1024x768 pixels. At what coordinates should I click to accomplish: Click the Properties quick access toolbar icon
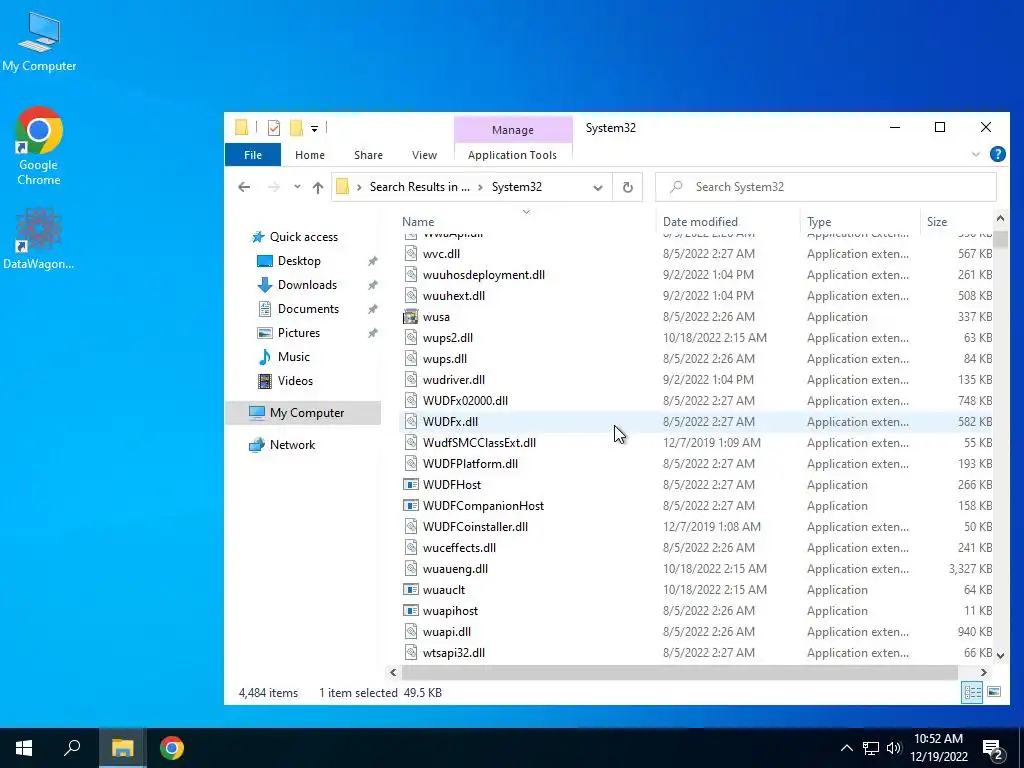click(274, 128)
